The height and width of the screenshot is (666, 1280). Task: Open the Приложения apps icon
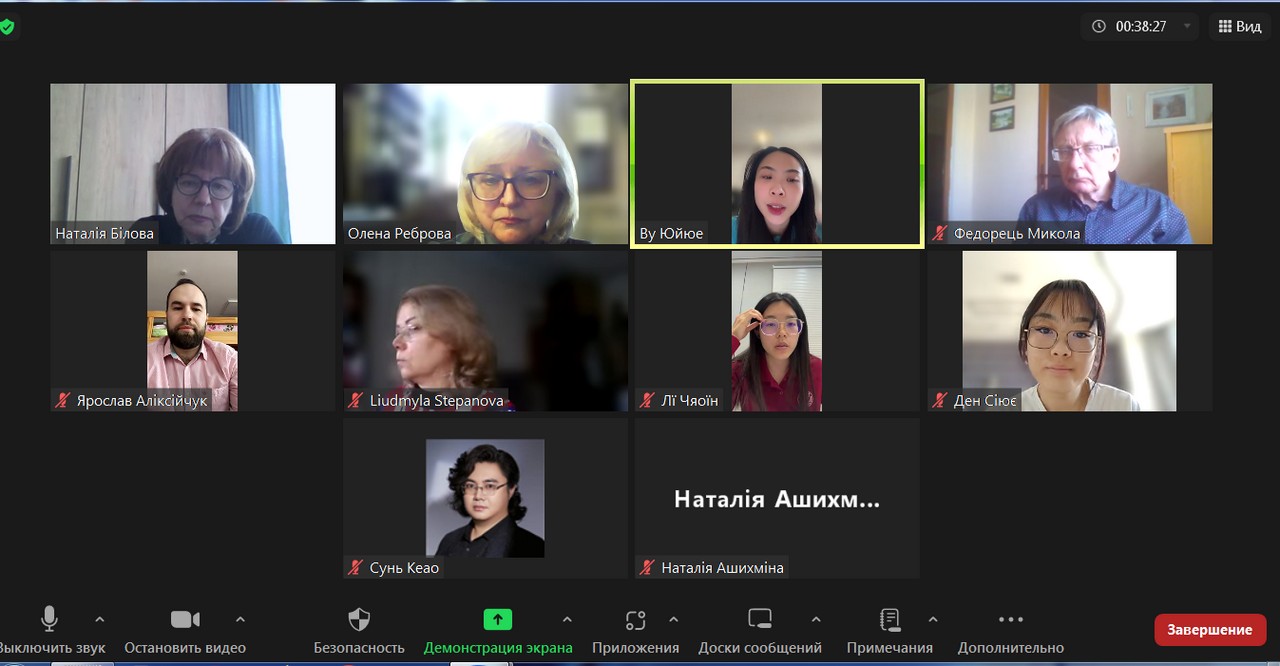635,620
